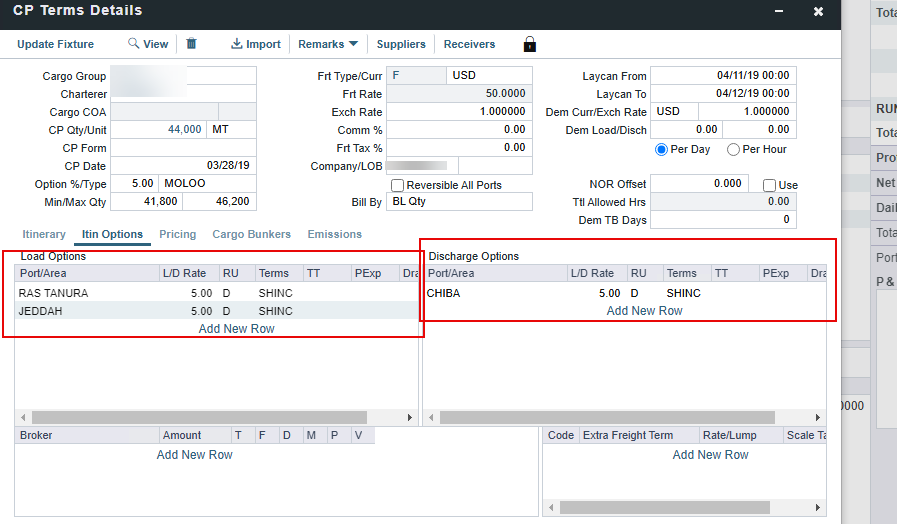Enable Reversible All Ports checkbox

(x=398, y=185)
